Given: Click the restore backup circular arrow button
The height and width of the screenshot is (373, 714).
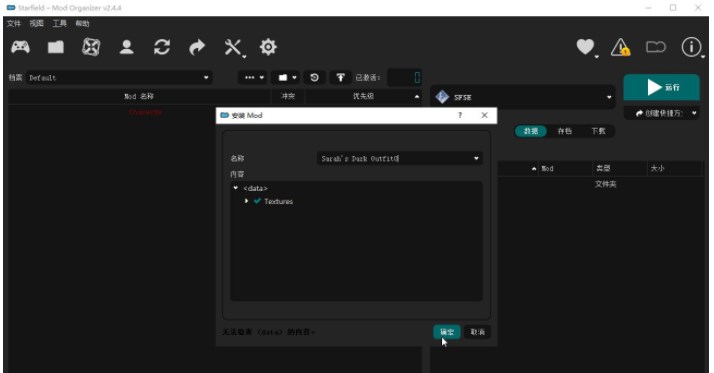Looking at the screenshot, I should point(314,77).
